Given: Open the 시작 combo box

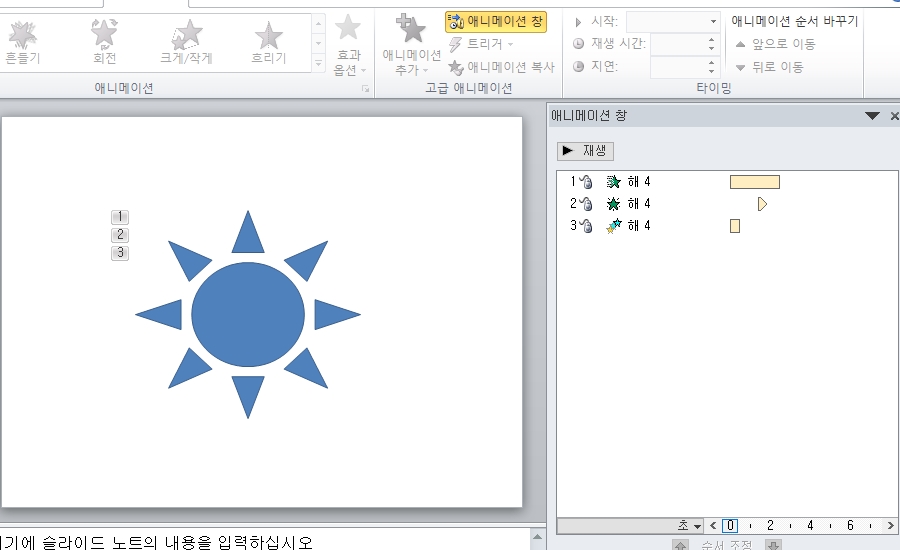Looking at the screenshot, I should (672, 22).
